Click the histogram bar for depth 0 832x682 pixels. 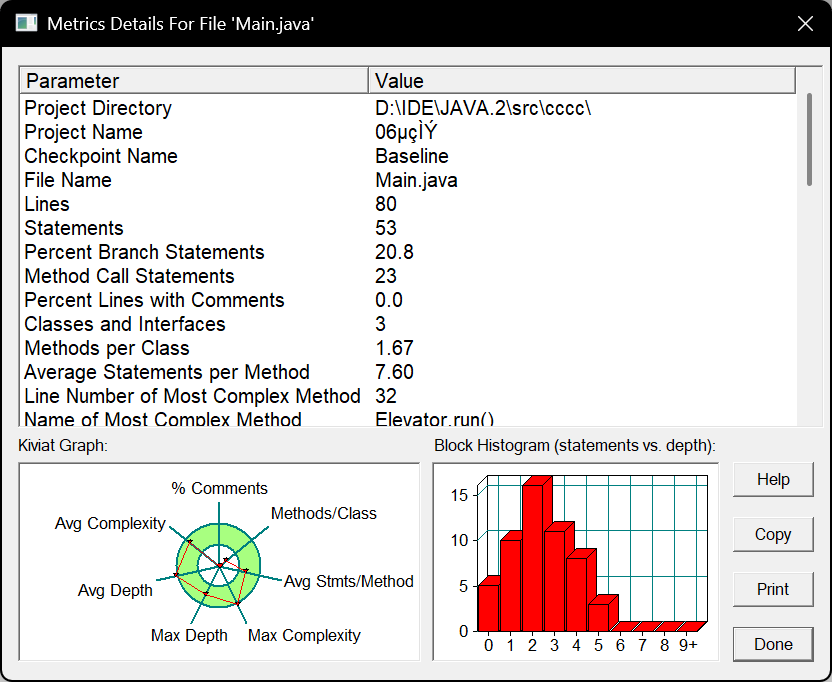point(489,607)
